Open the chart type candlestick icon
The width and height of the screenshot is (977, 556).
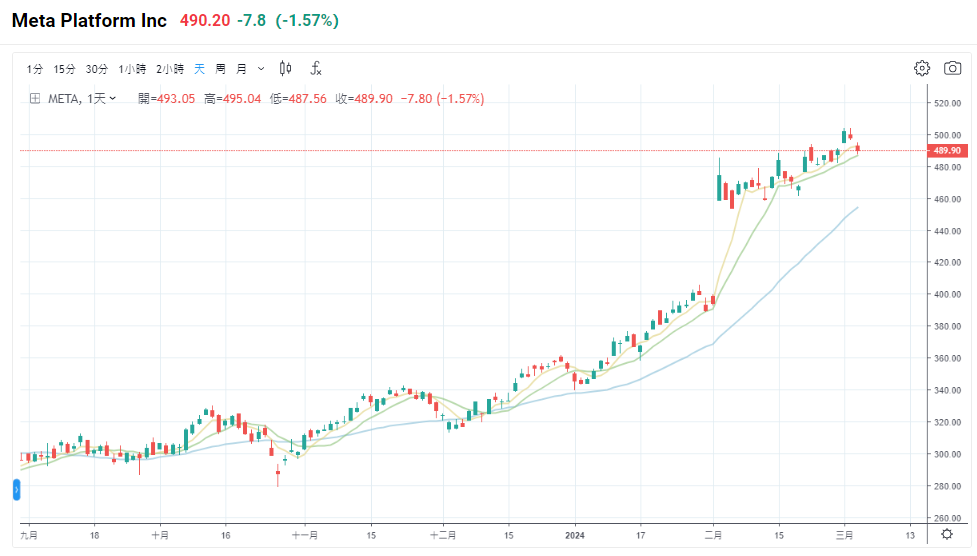[x=285, y=69]
